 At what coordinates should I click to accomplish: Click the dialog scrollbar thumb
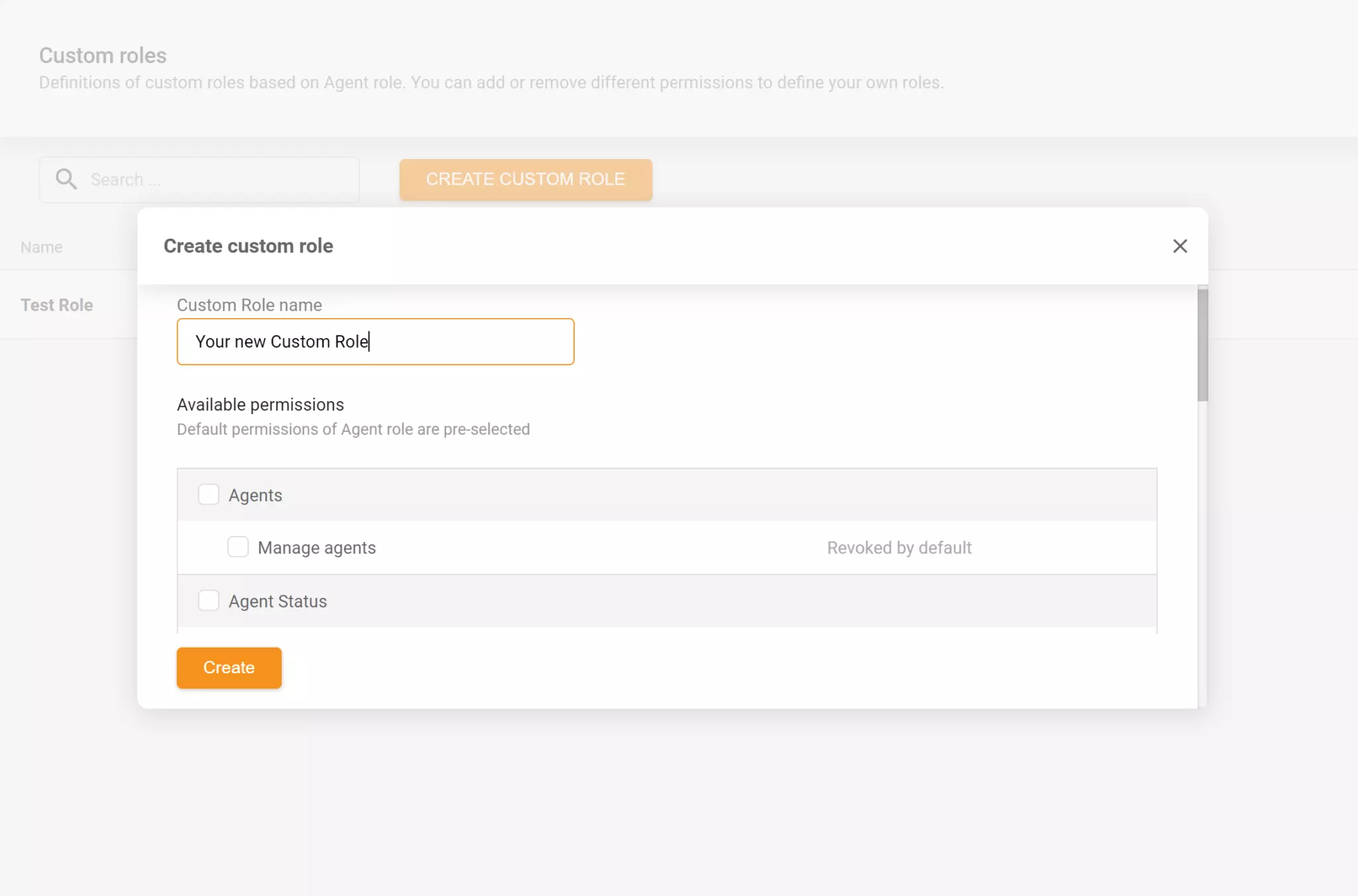coord(1203,341)
